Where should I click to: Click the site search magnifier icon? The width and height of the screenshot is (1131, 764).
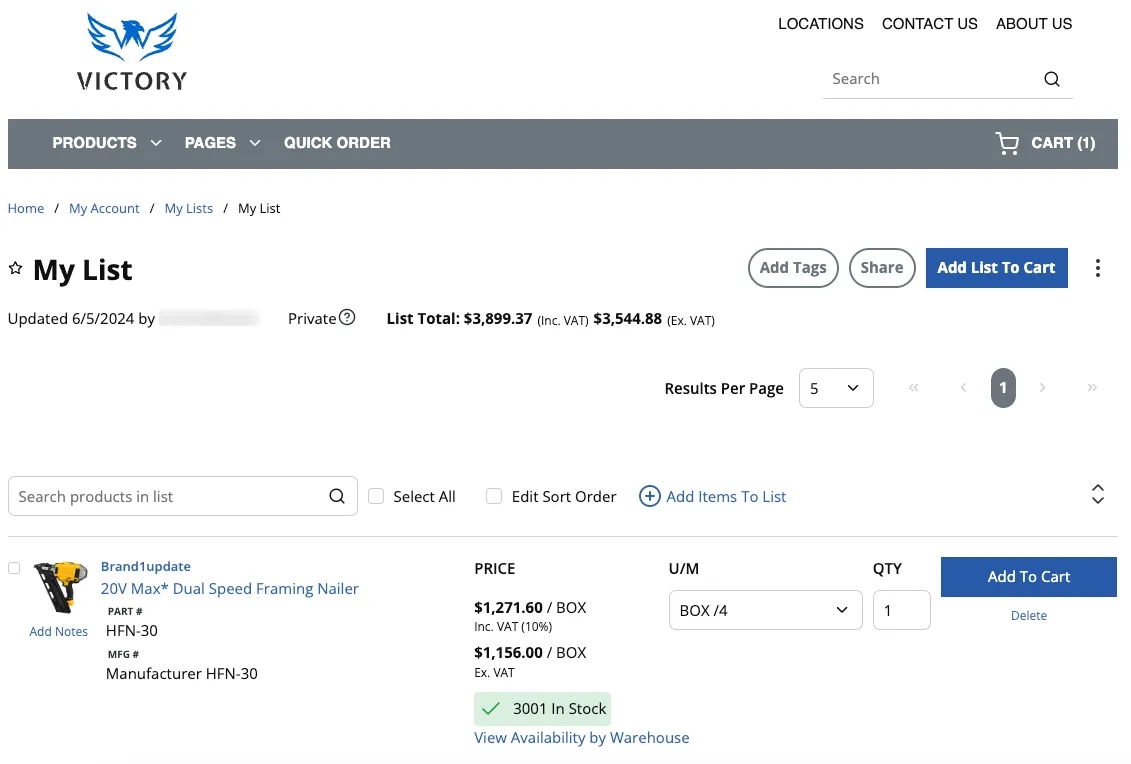click(x=1052, y=79)
